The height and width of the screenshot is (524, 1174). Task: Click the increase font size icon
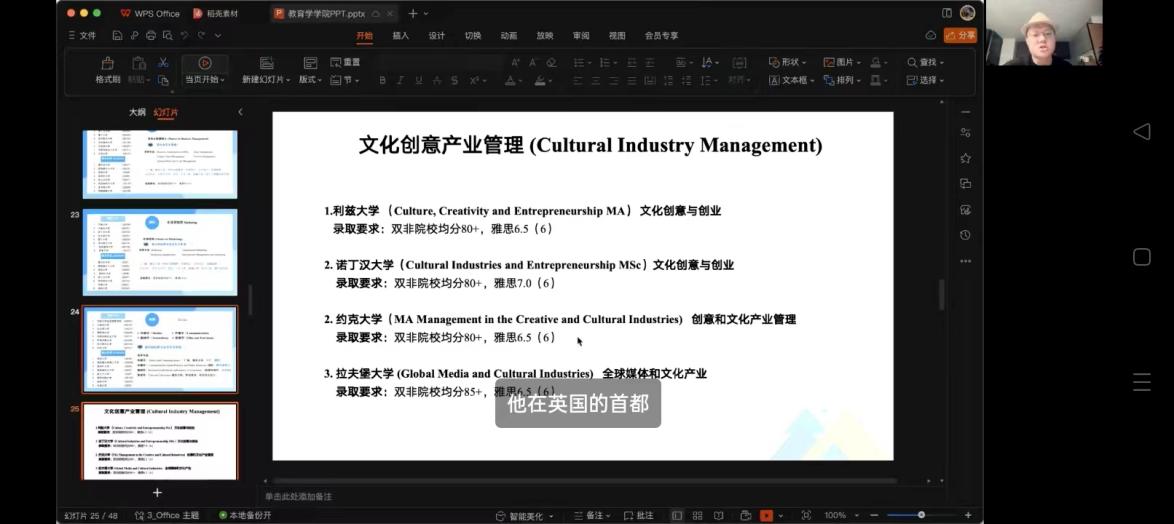(515, 62)
